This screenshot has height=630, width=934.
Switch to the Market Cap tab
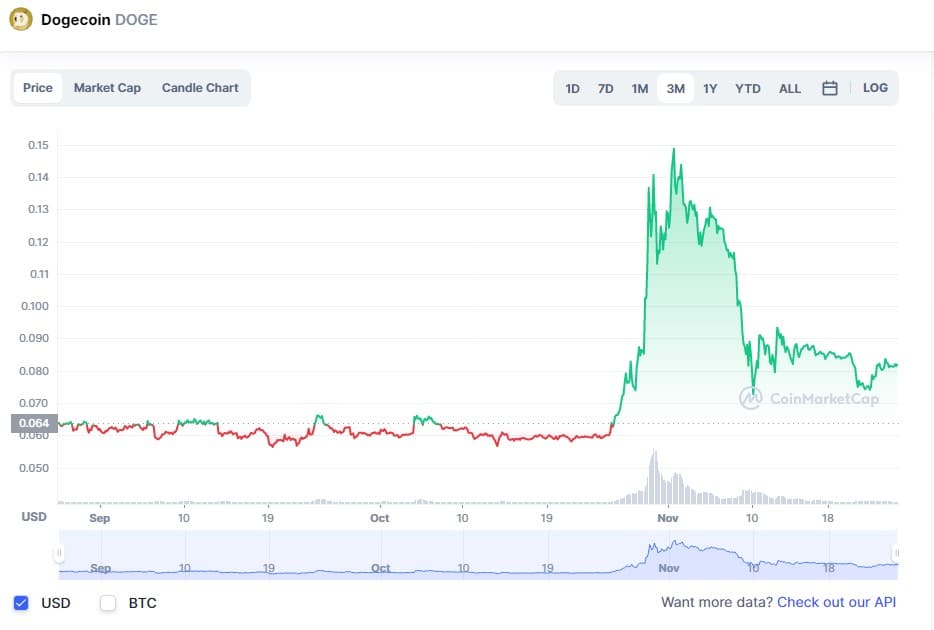pyautogui.click(x=107, y=88)
